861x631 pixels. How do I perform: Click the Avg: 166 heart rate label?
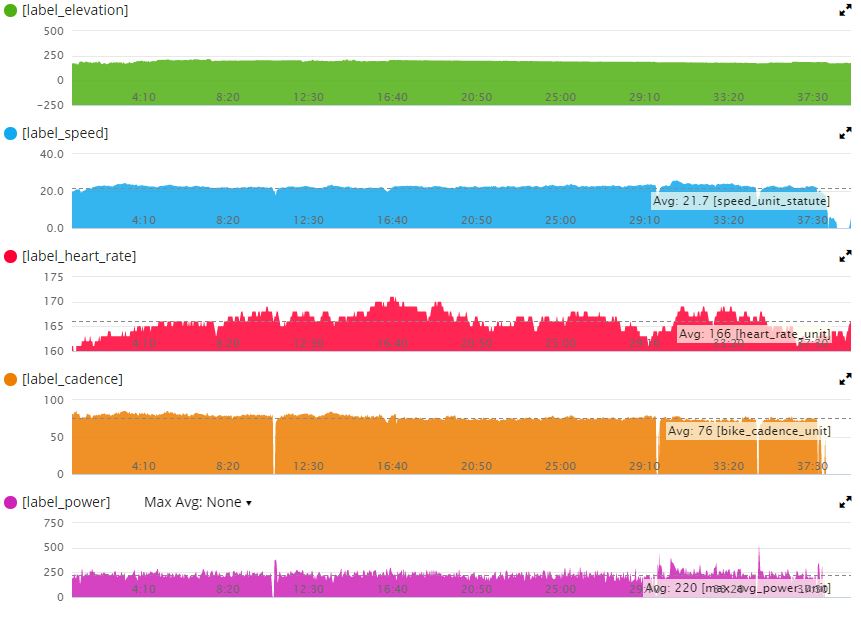pos(754,333)
